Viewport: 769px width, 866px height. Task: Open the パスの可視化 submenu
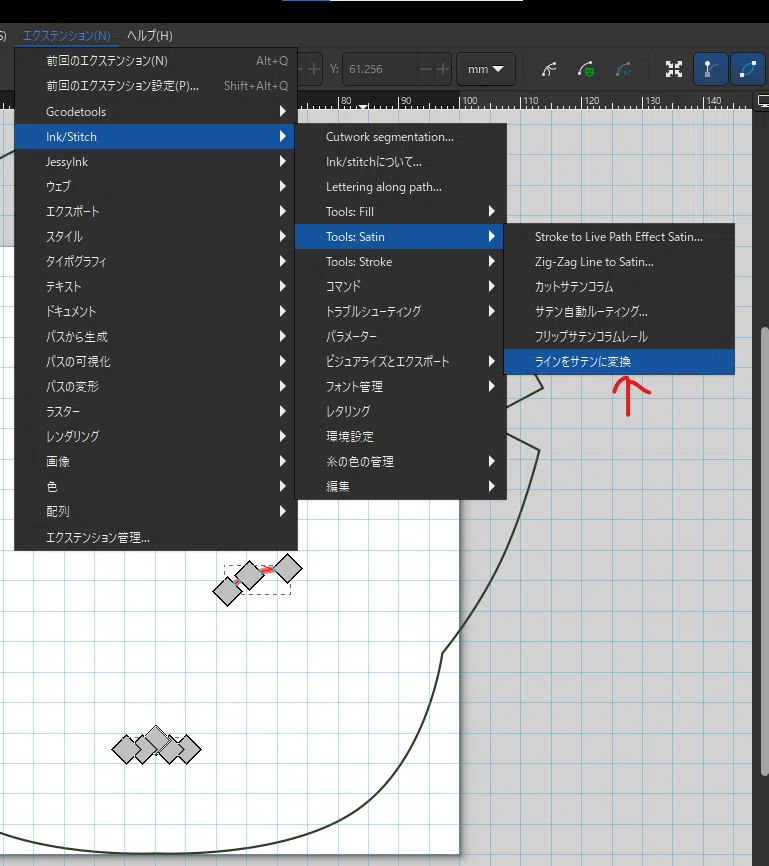click(156, 361)
